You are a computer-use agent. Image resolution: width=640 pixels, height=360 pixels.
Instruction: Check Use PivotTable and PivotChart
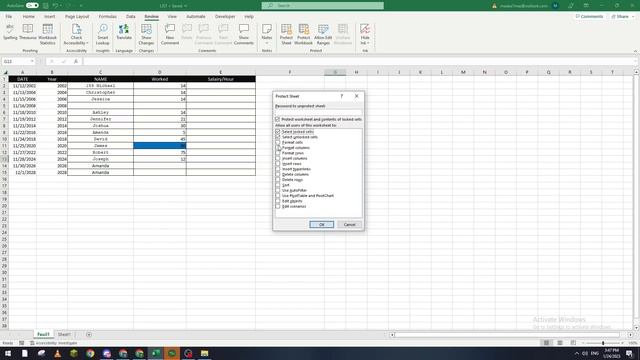[x=278, y=196]
